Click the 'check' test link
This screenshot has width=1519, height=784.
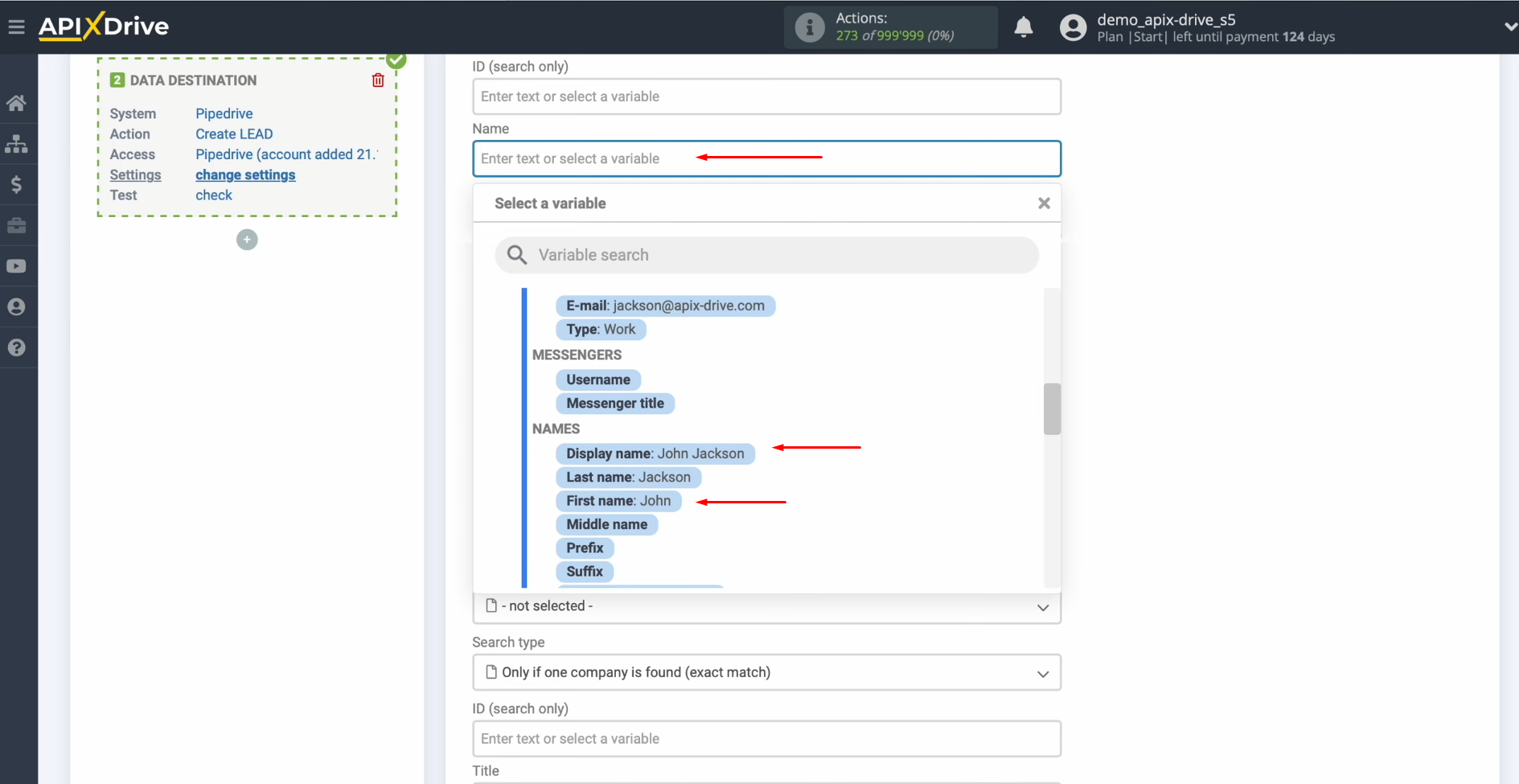click(213, 195)
